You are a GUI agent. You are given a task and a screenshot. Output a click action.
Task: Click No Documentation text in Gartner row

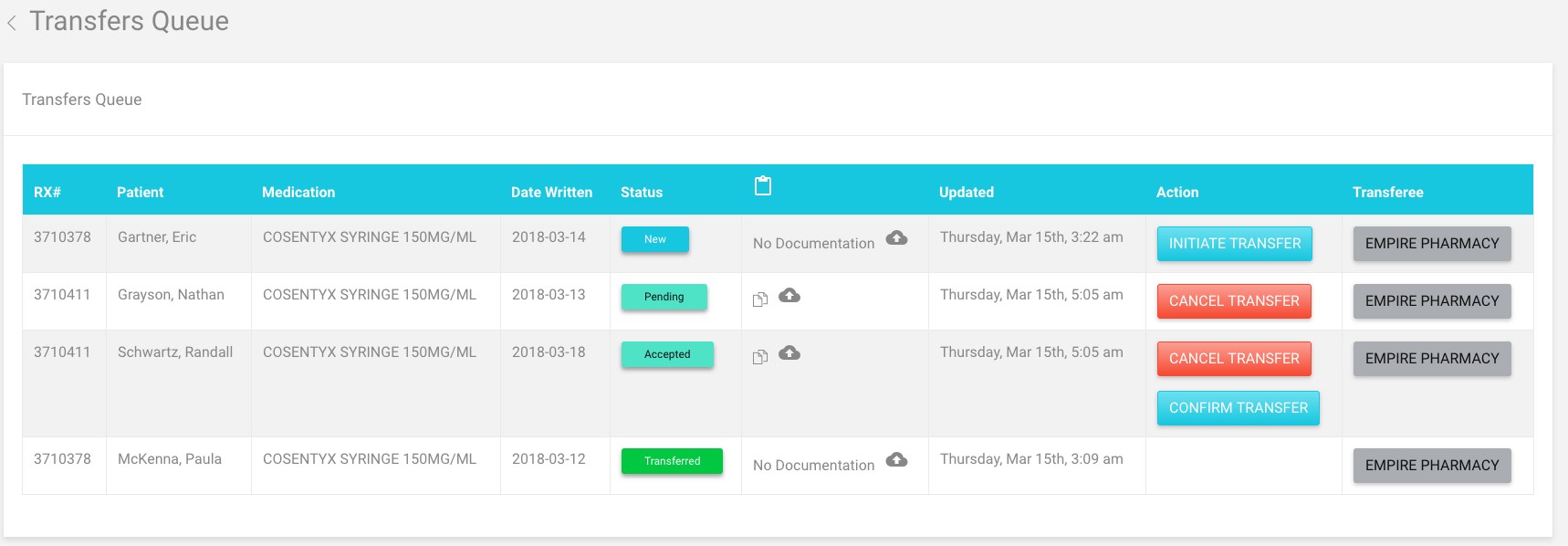(813, 244)
